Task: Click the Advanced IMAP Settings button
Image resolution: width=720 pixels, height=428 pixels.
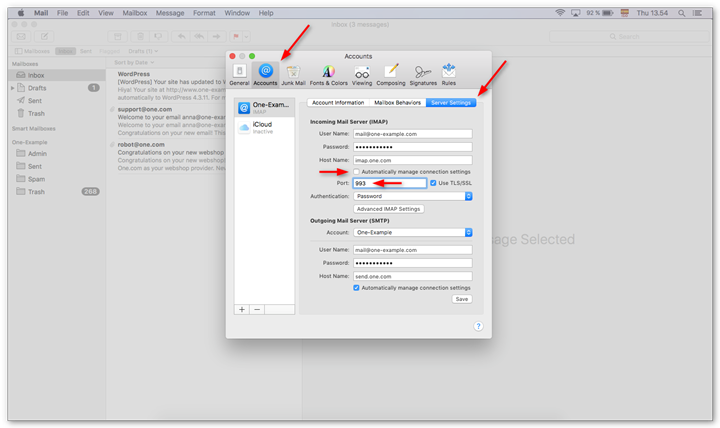Action: [x=388, y=209]
